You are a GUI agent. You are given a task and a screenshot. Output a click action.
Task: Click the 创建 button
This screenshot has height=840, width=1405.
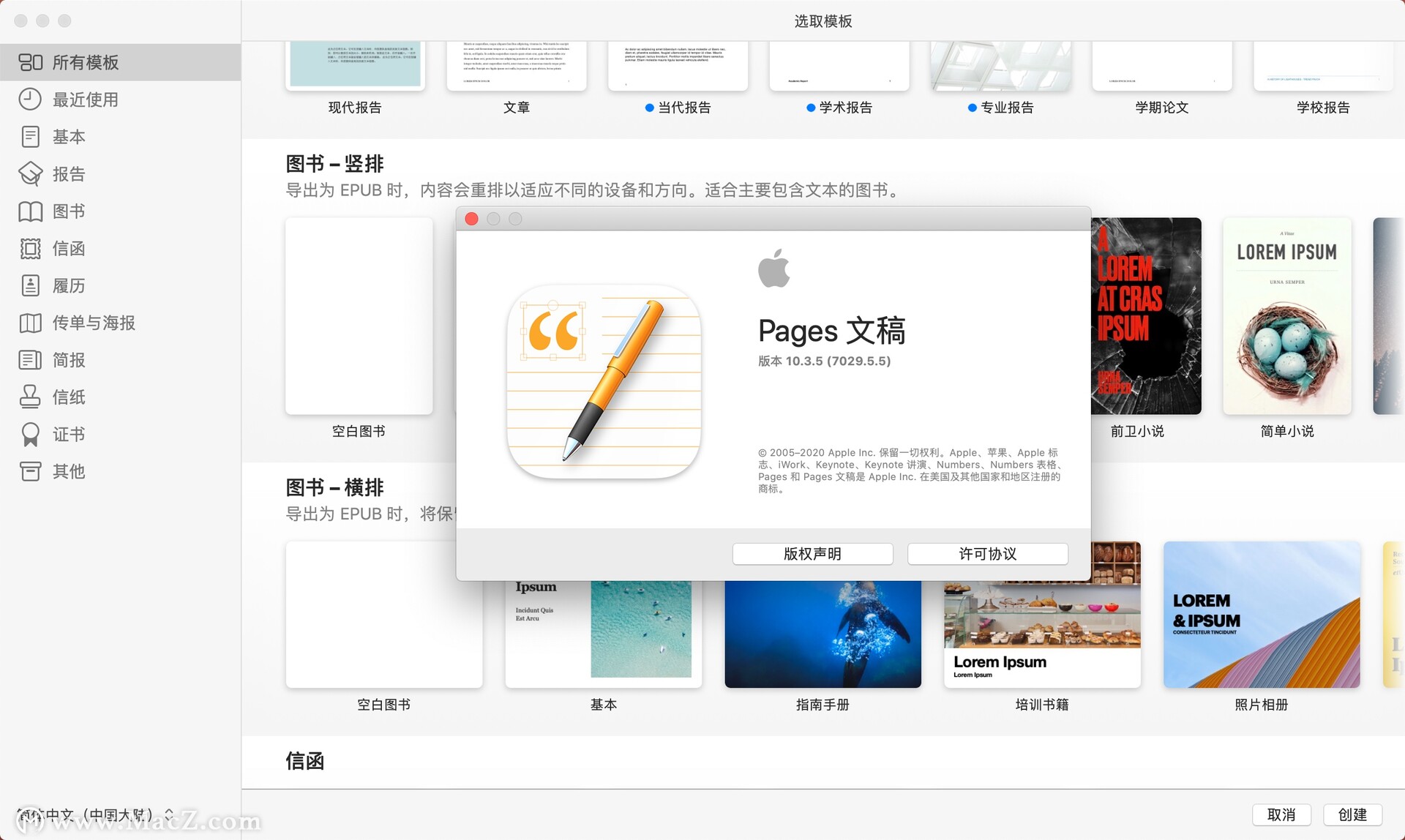pos(1352,814)
